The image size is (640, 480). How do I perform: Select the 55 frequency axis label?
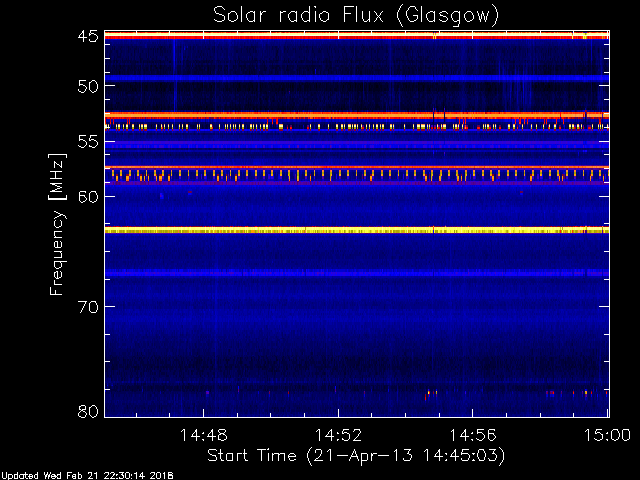[x=88, y=142]
